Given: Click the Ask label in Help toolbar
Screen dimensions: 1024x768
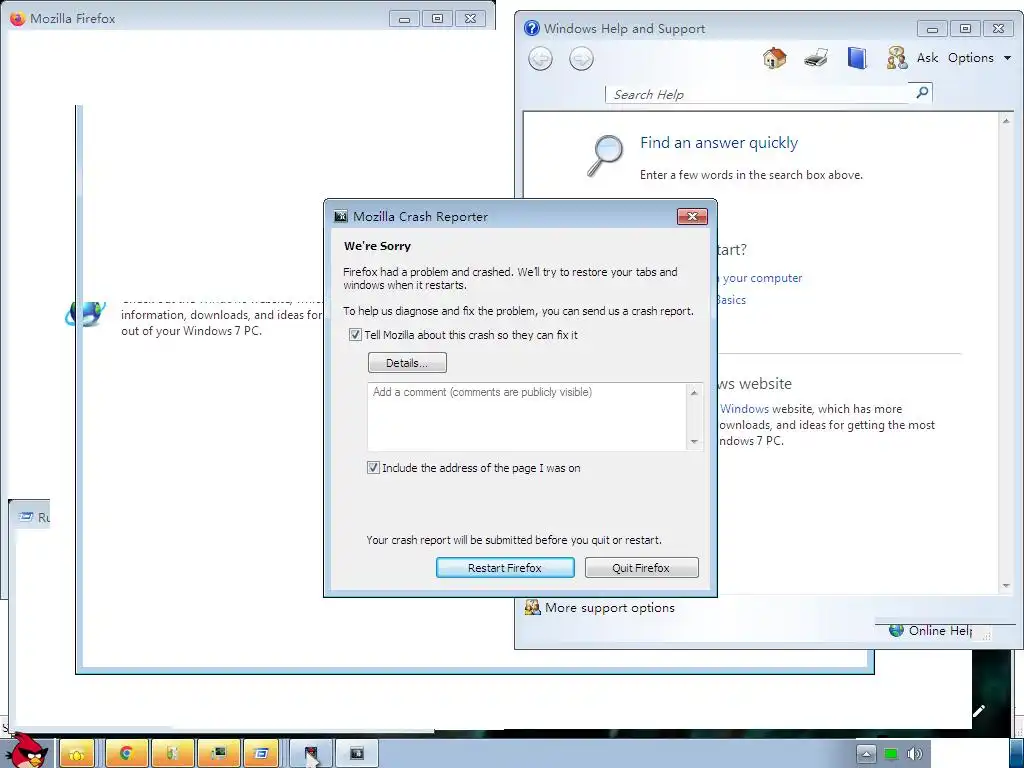Looking at the screenshot, I should (x=927, y=57).
